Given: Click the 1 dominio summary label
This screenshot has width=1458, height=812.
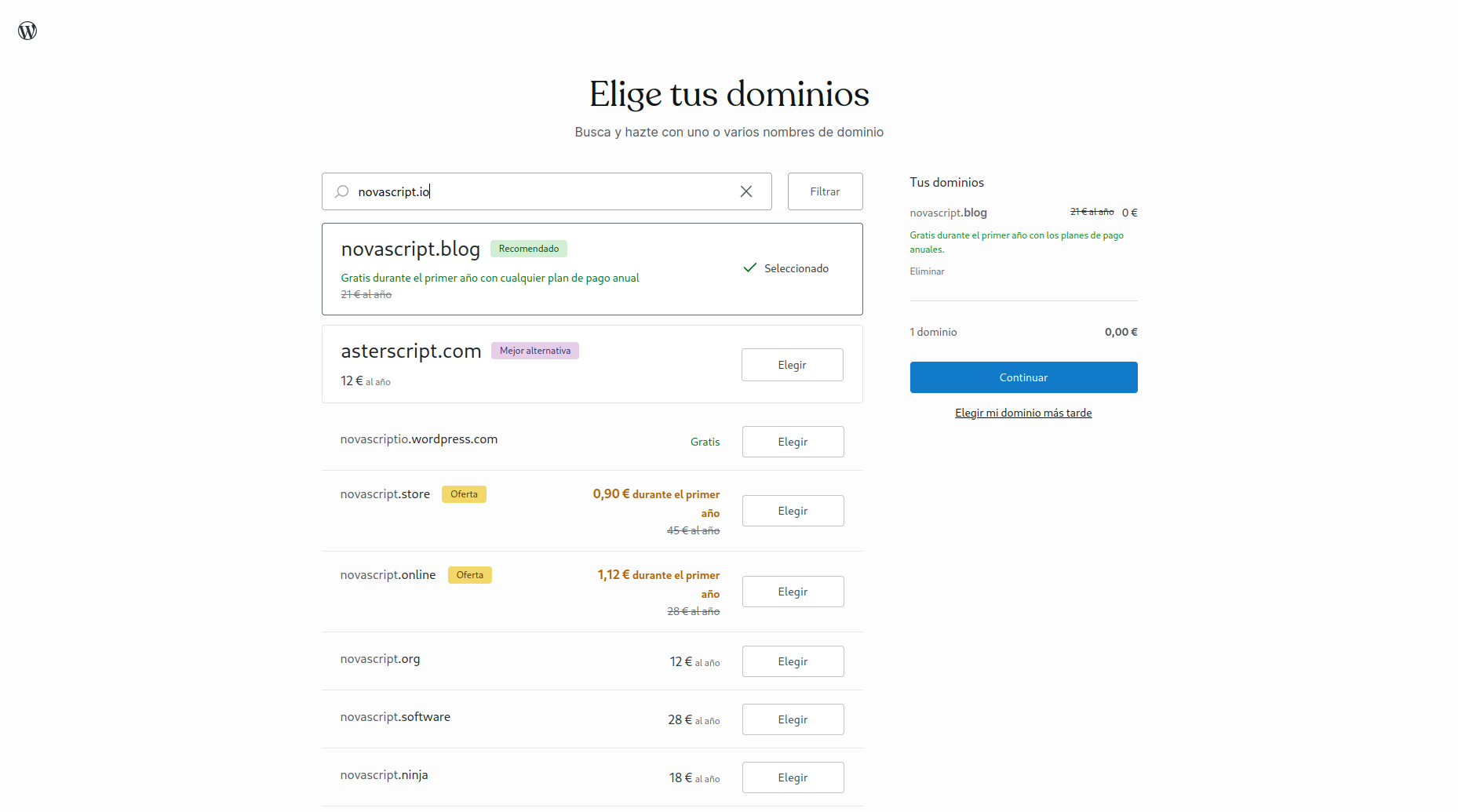Looking at the screenshot, I should (x=933, y=332).
